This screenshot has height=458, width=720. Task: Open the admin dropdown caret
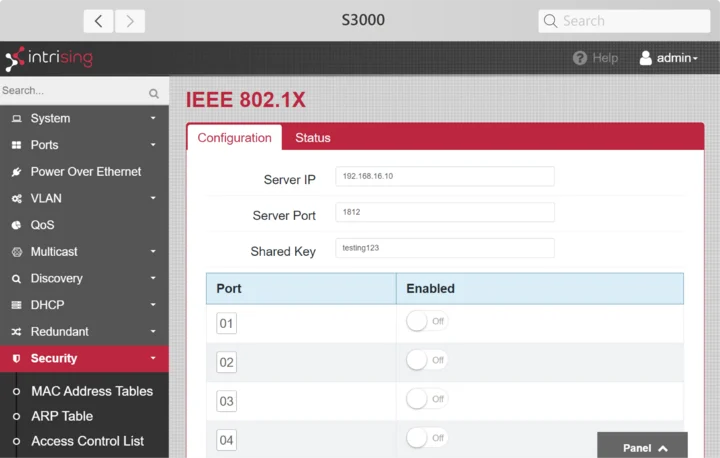[695, 58]
